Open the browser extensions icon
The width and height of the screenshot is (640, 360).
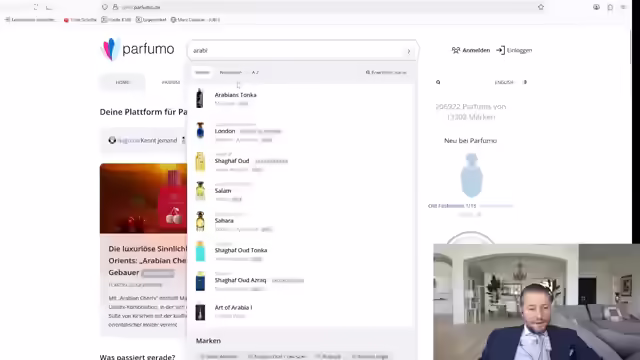coord(610,7)
